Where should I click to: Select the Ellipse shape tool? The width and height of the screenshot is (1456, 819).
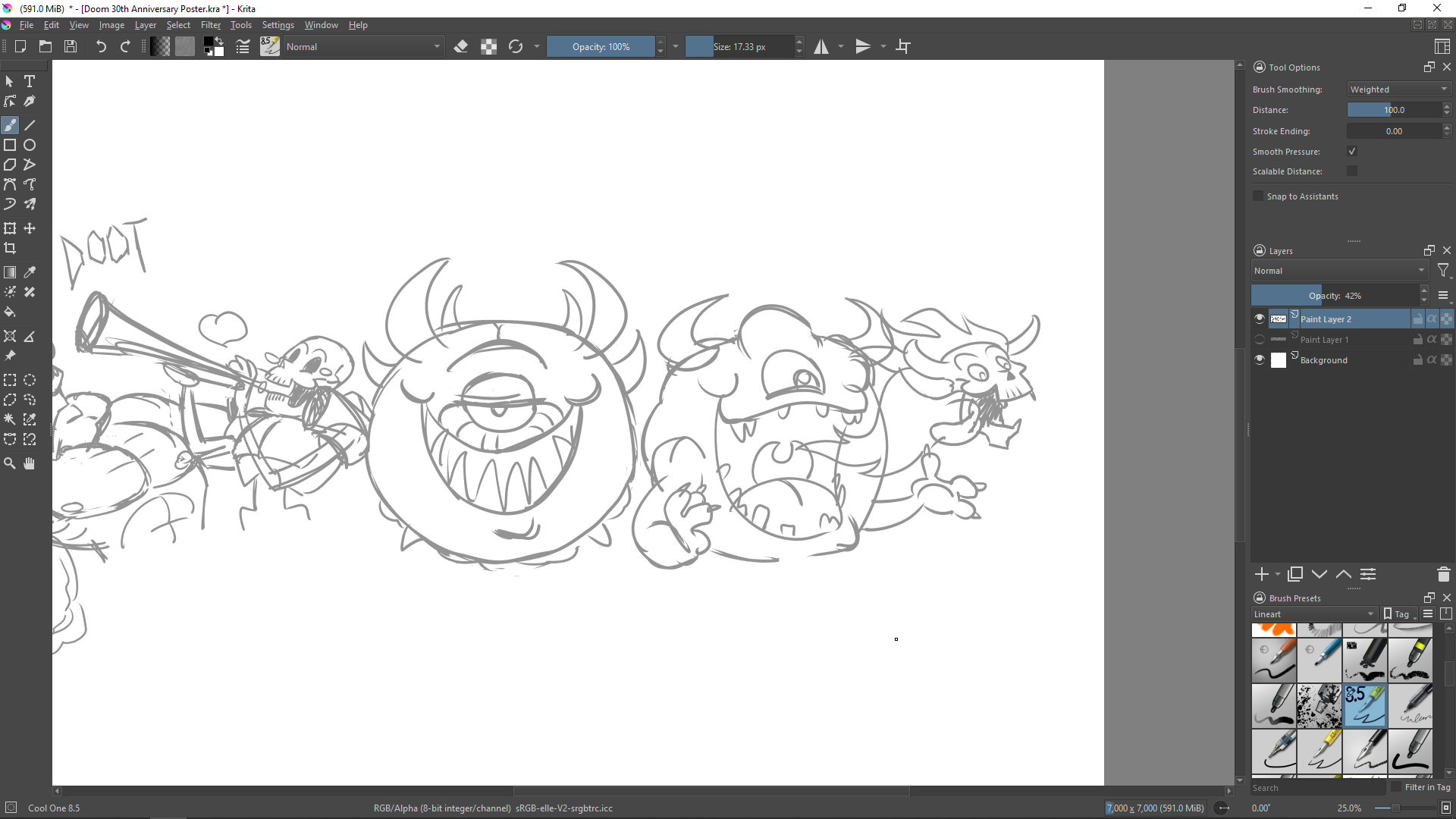(x=30, y=145)
